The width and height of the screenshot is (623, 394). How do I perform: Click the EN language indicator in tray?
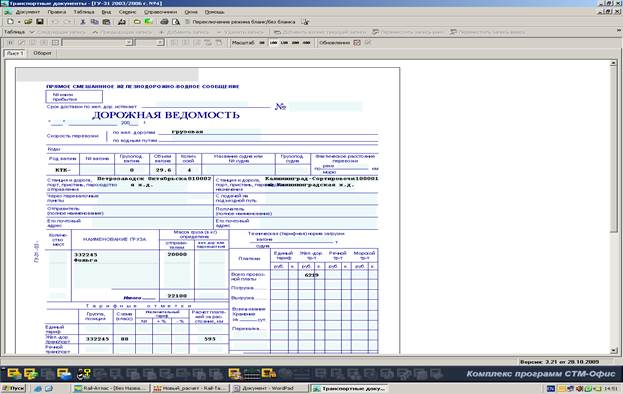coord(551,388)
